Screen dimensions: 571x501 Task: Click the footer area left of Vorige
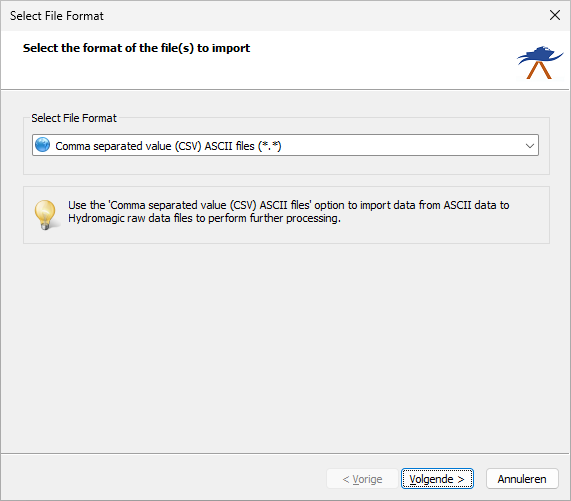(x=164, y=478)
